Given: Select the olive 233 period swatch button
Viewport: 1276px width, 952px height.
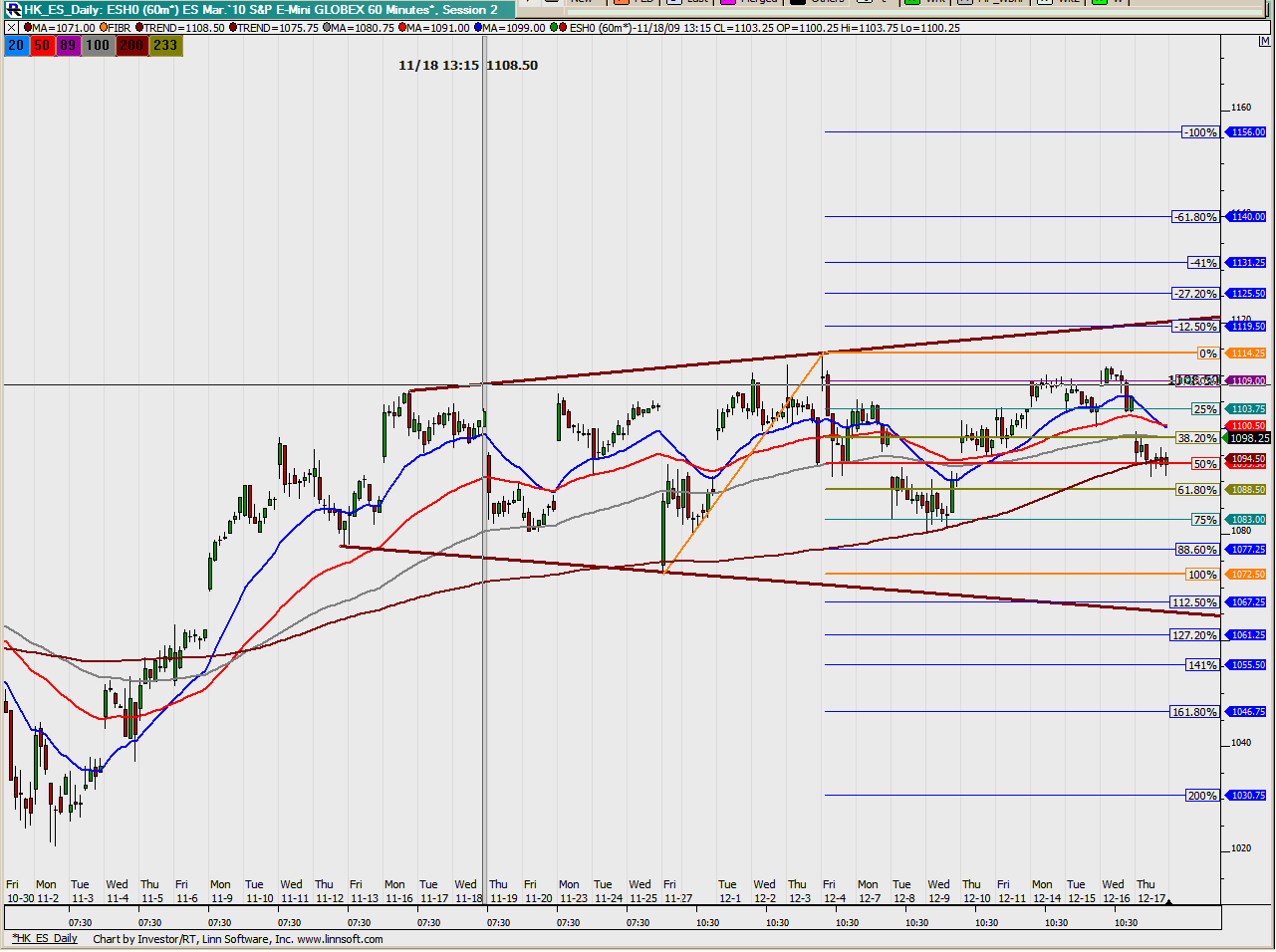Looking at the screenshot, I should pyautogui.click(x=165, y=46).
